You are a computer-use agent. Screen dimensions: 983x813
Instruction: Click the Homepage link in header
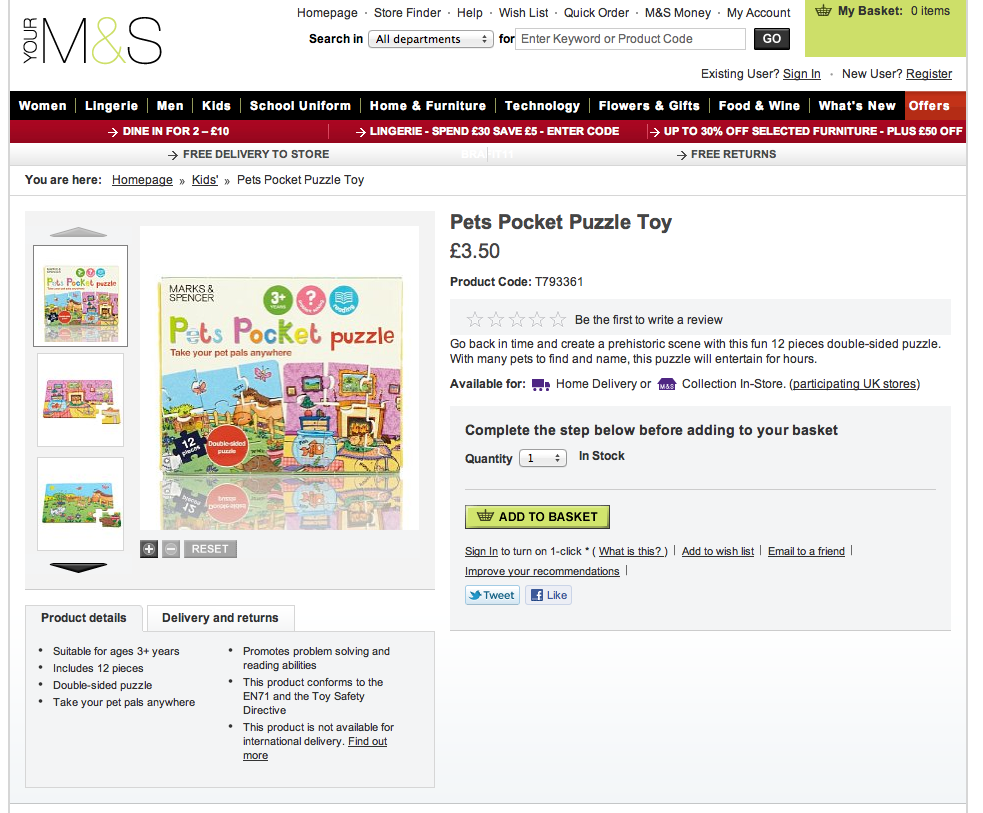327,13
